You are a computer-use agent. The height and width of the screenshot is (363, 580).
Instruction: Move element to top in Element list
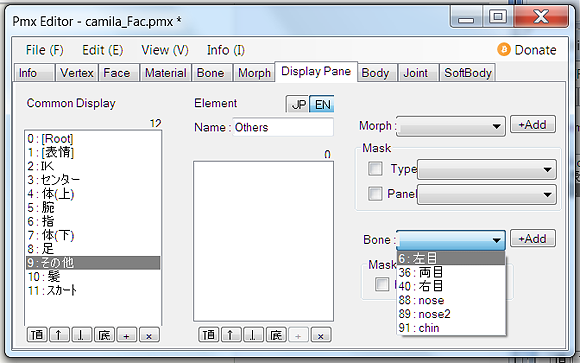[209, 335]
